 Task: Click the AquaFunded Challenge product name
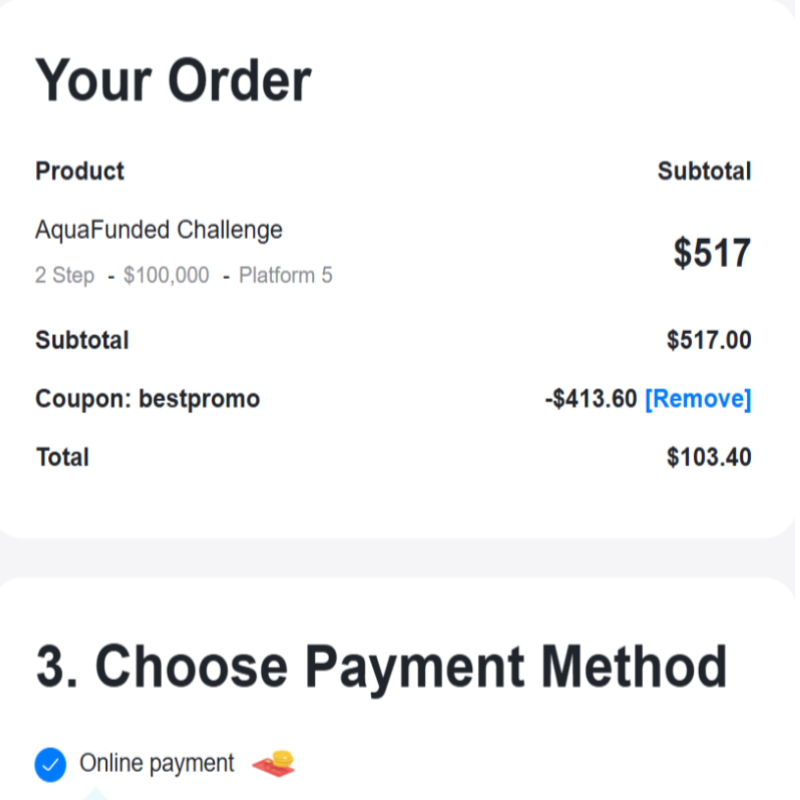point(159,230)
